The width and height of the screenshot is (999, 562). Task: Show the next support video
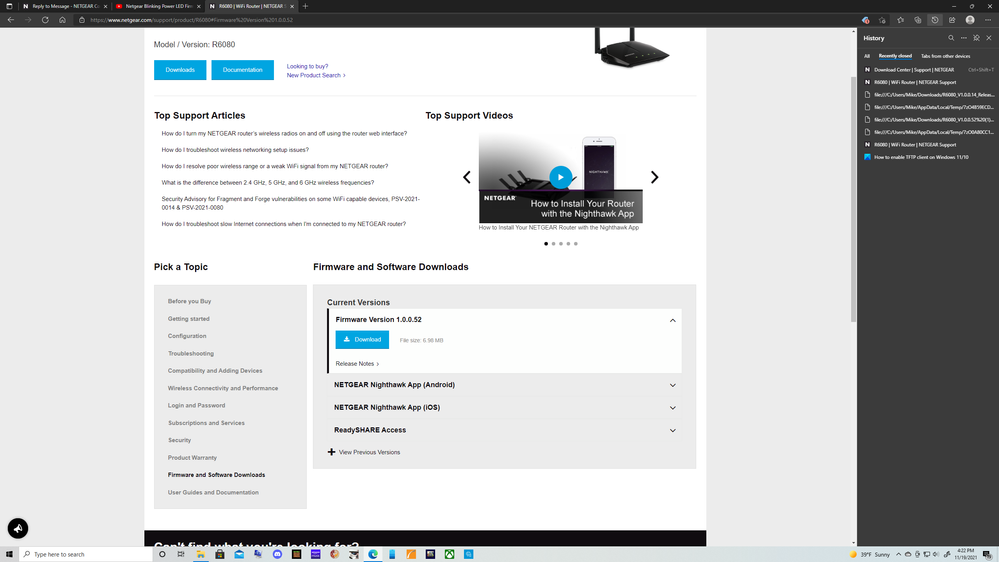(654, 177)
